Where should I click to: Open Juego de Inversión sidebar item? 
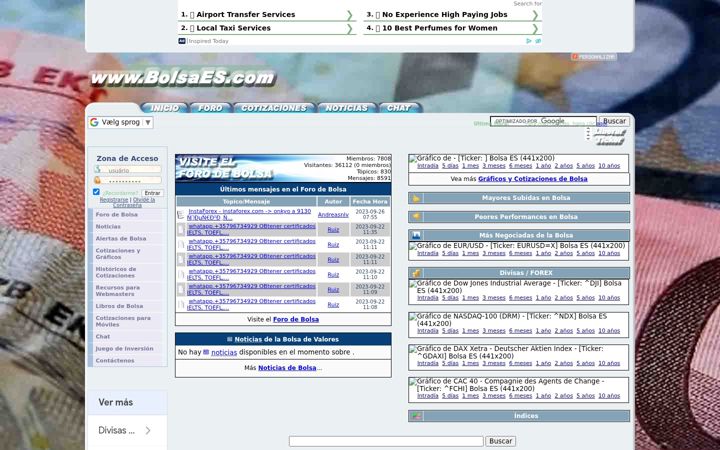(124, 349)
